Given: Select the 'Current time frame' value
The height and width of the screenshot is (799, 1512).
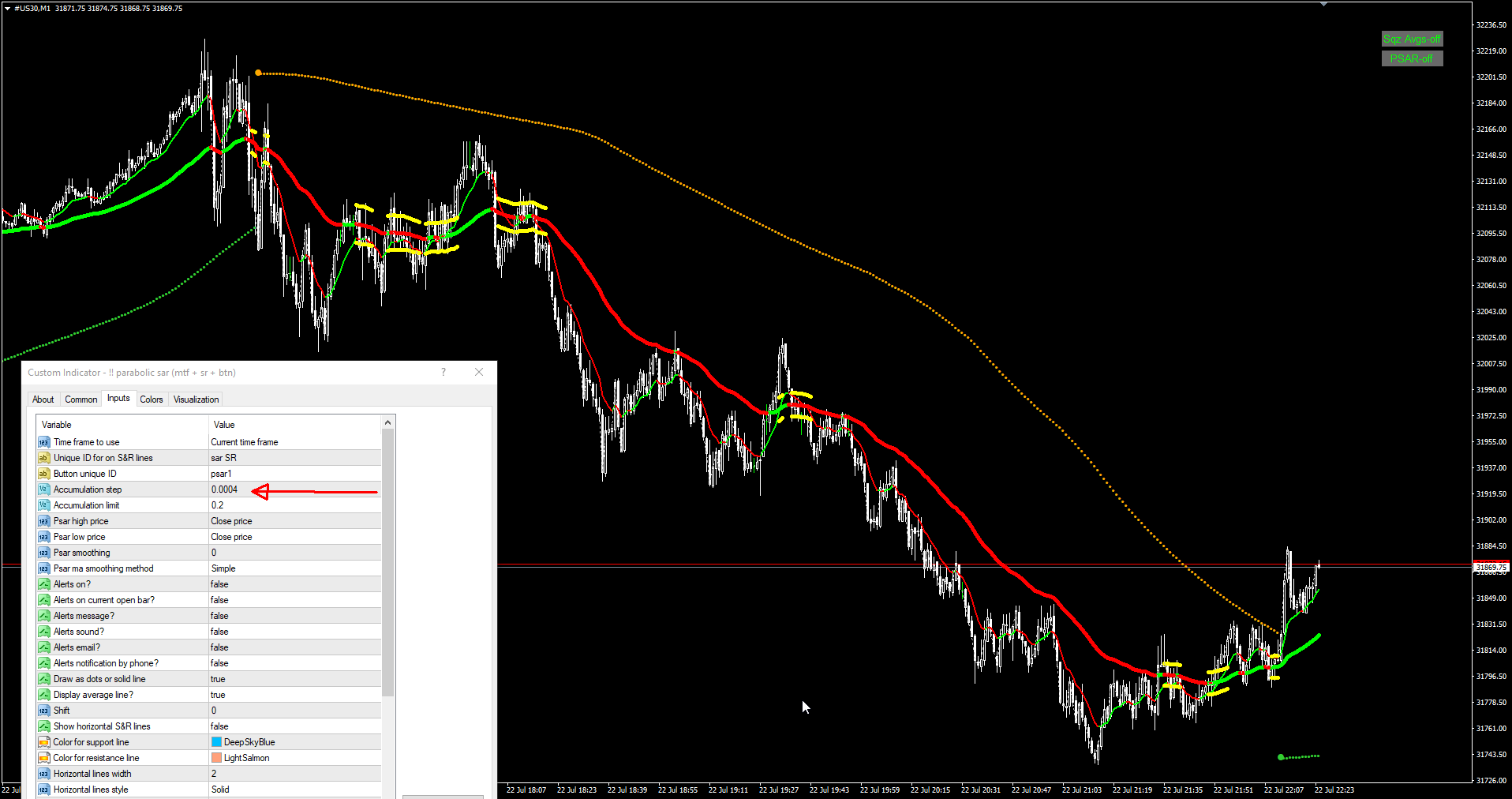Looking at the screenshot, I should pos(245,442).
